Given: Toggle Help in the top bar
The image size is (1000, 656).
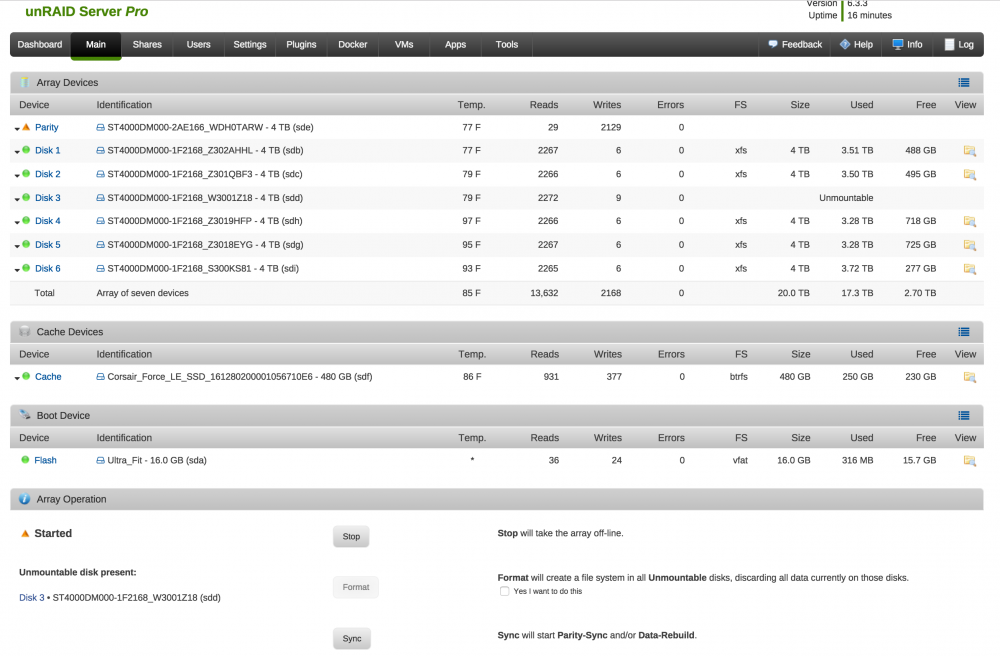Looking at the screenshot, I should click(857, 45).
